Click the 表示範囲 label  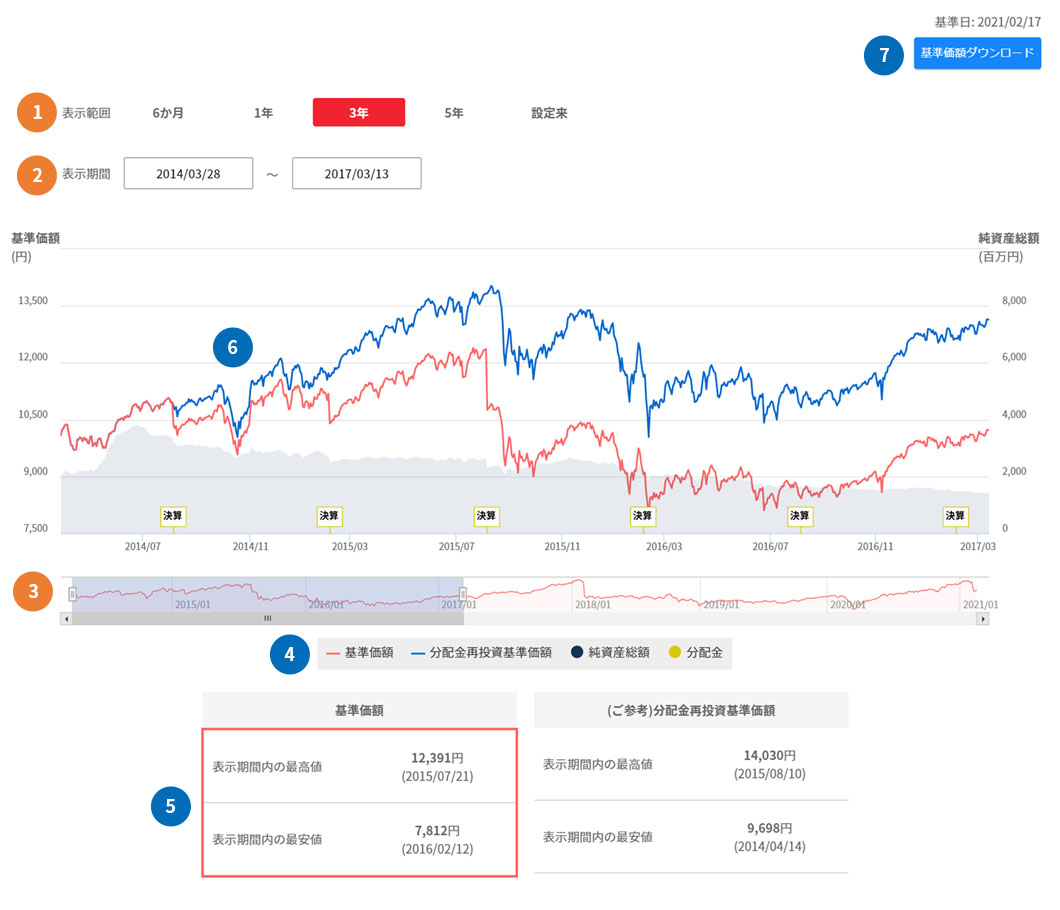(86, 113)
